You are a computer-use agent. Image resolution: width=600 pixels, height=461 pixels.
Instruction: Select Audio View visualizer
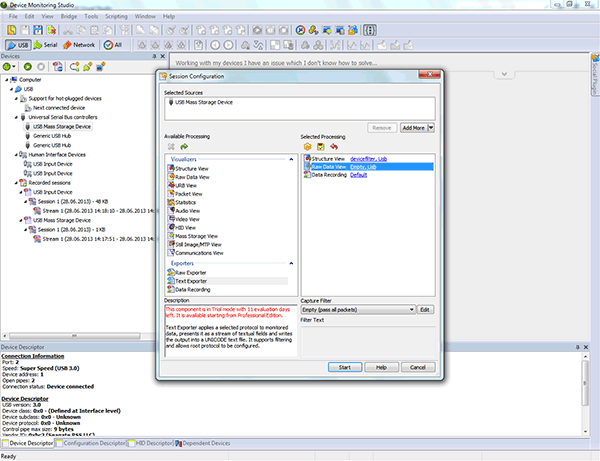[184, 210]
